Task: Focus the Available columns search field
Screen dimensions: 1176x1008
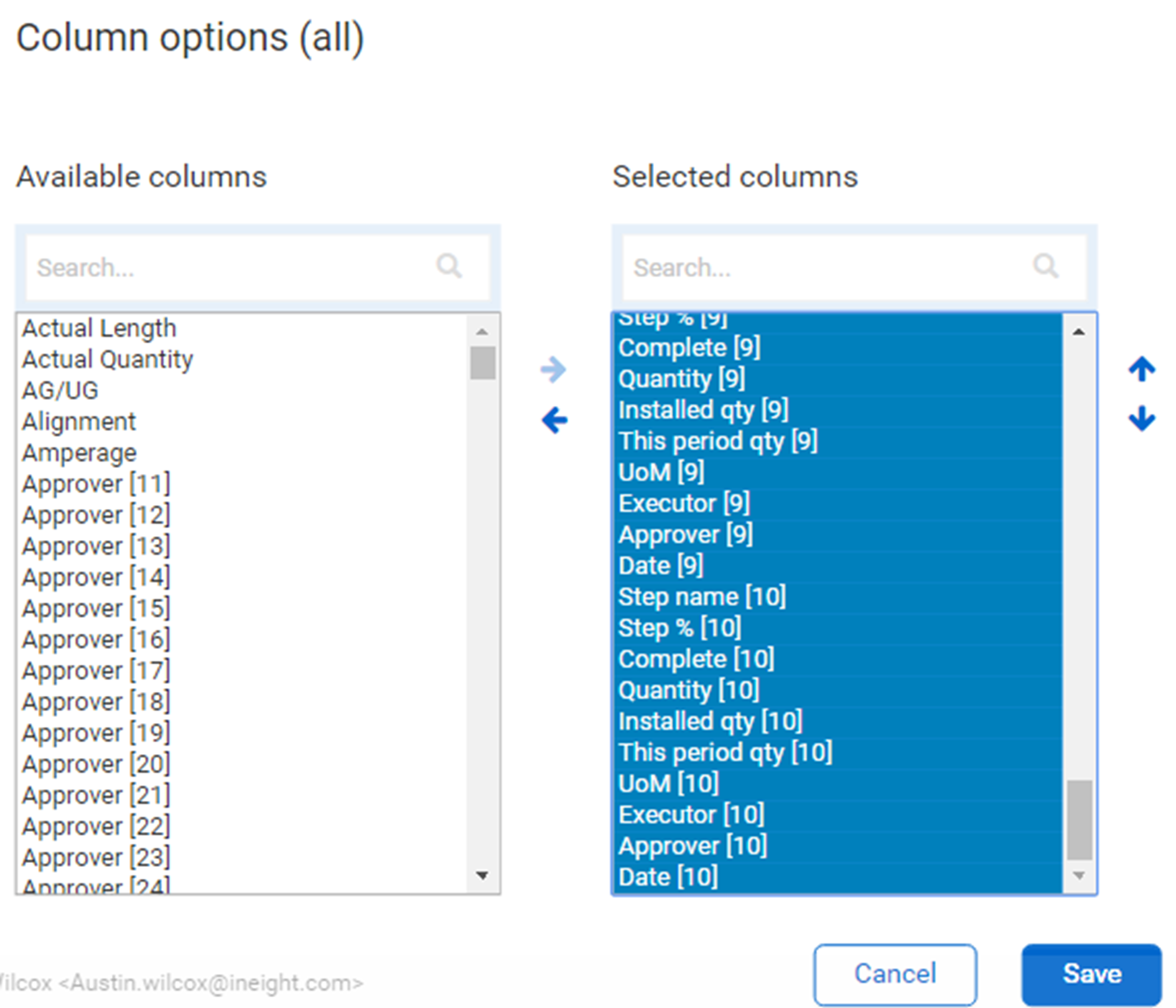Action: (x=230, y=268)
